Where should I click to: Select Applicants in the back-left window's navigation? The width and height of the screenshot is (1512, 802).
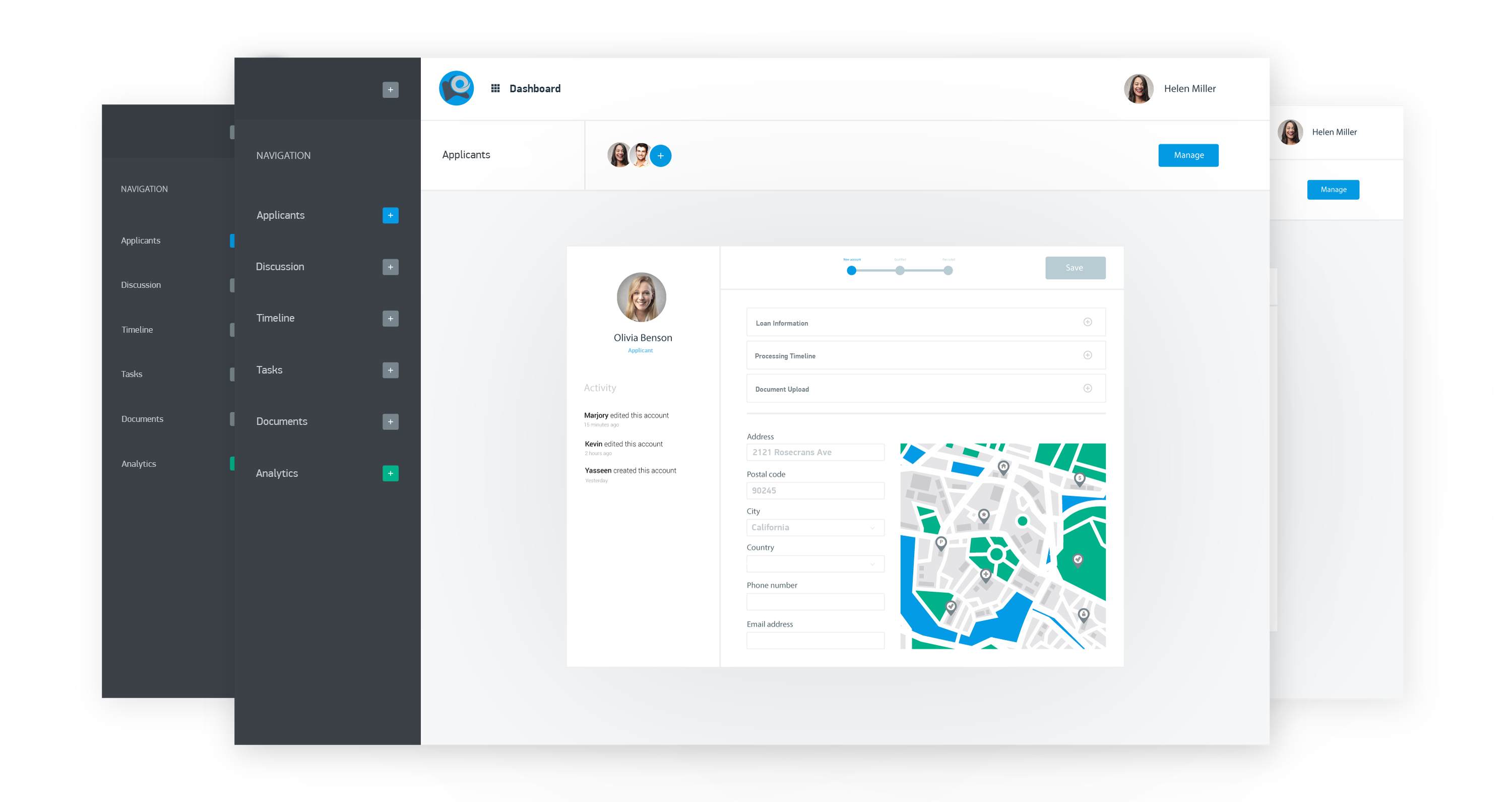141,241
